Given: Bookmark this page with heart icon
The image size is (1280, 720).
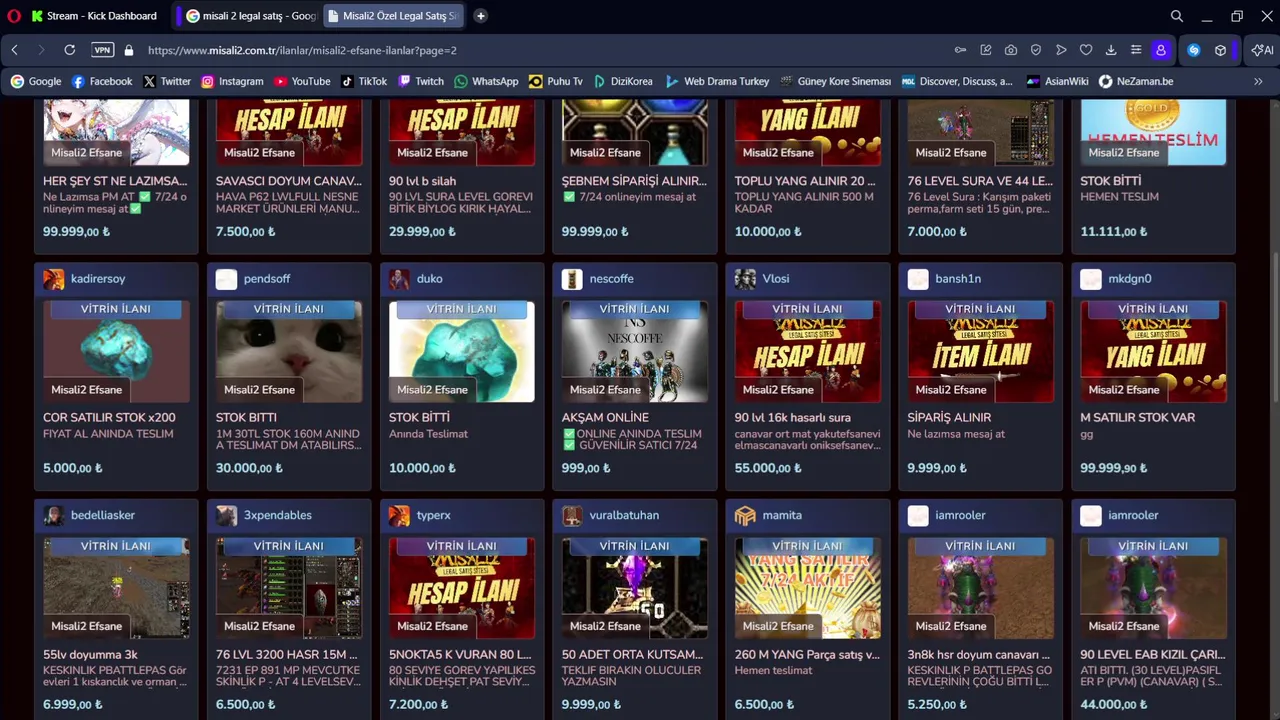Looking at the screenshot, I should (1086, 50).
